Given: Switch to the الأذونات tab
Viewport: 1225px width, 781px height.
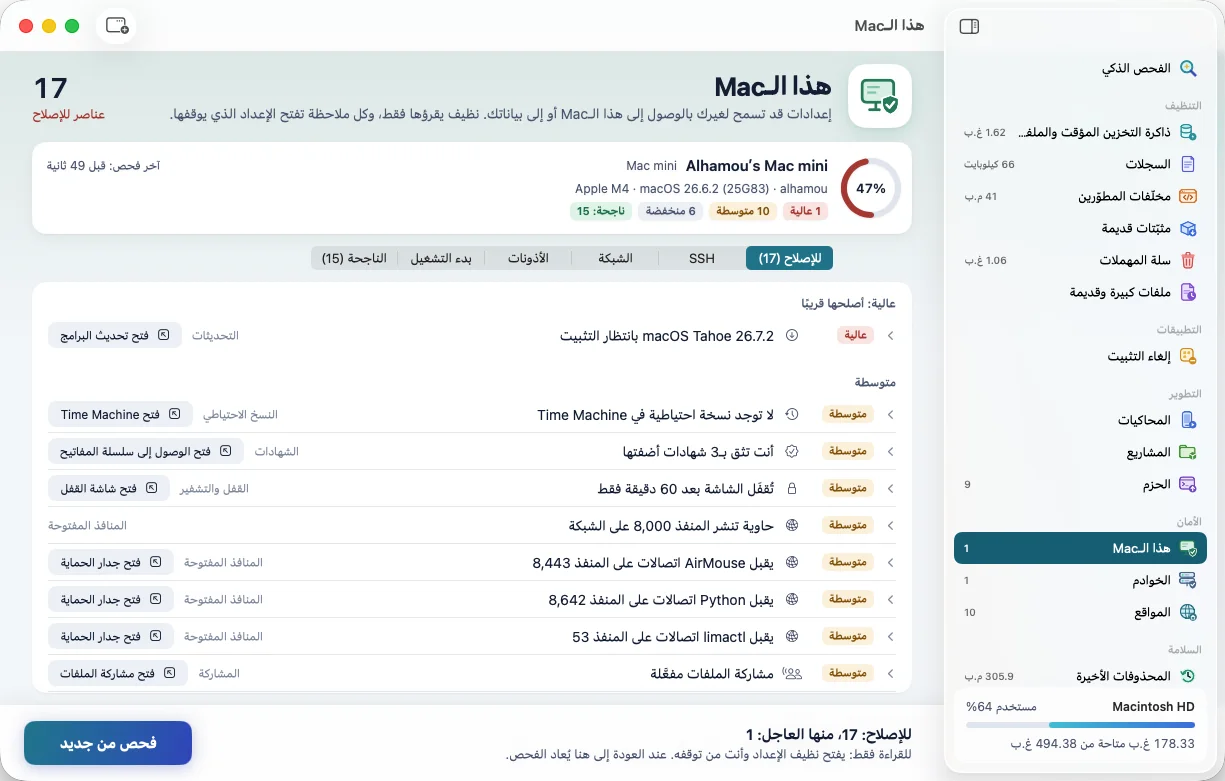Looking at the screenshot, I should point(528,258).
